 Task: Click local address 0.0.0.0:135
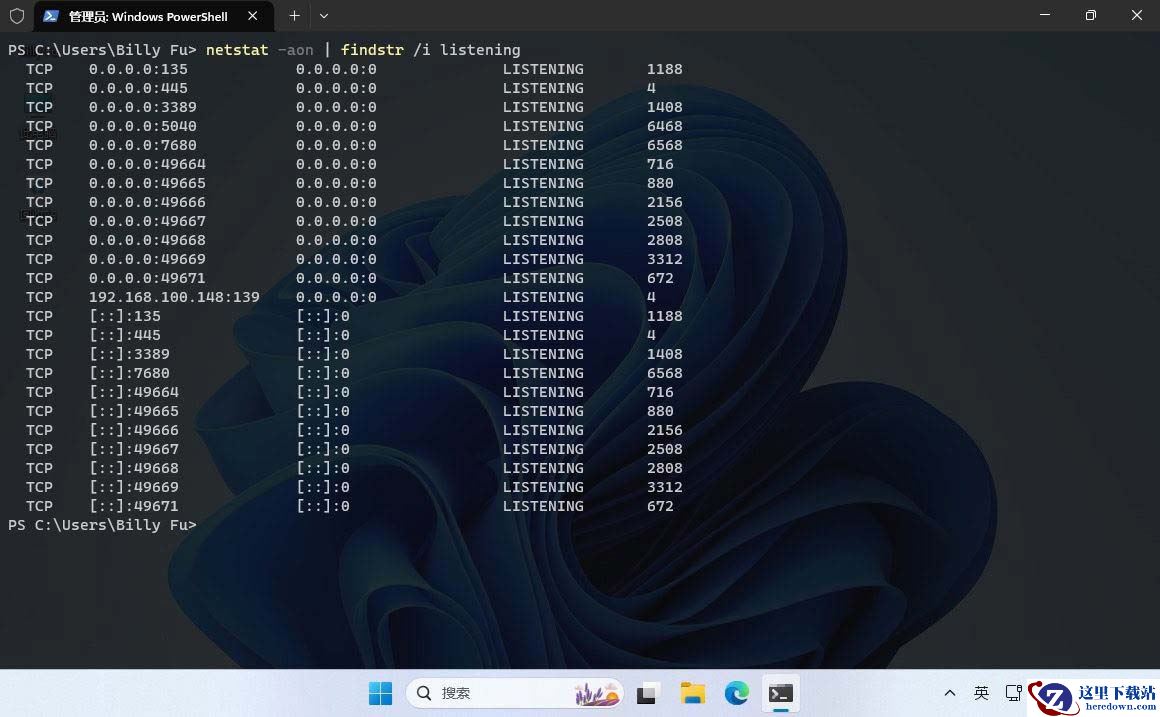click(138, 69)
